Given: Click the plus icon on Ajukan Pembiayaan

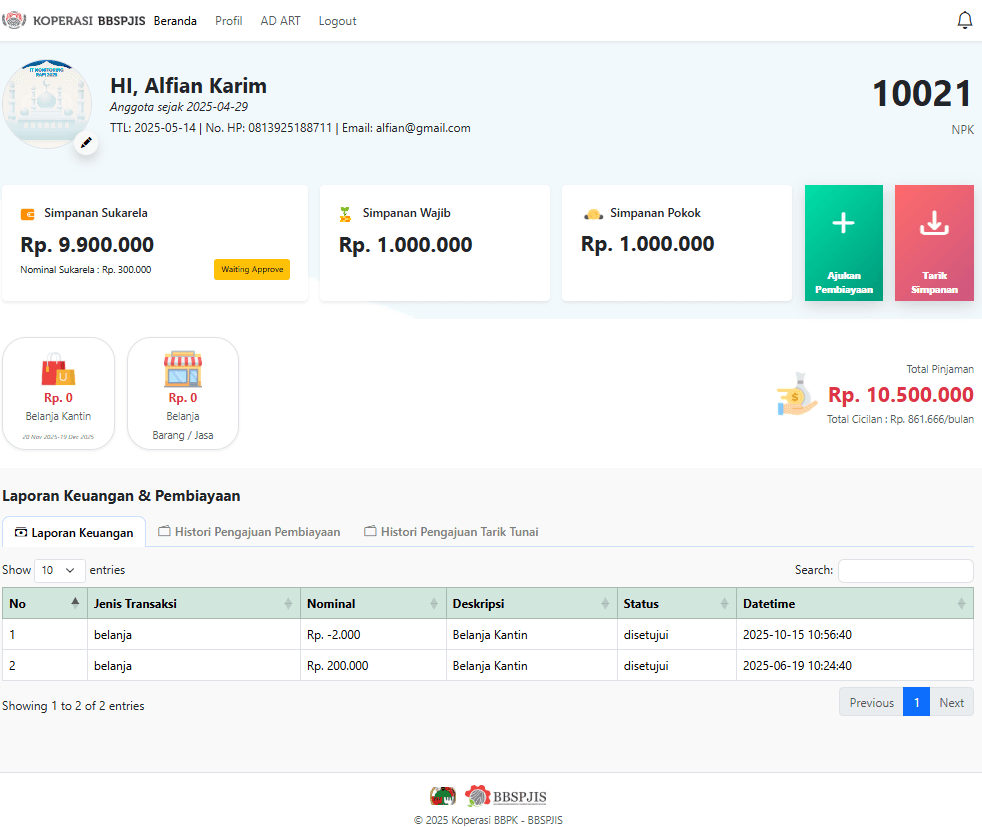Looking at the screenshot, I should tap(844, 223).
